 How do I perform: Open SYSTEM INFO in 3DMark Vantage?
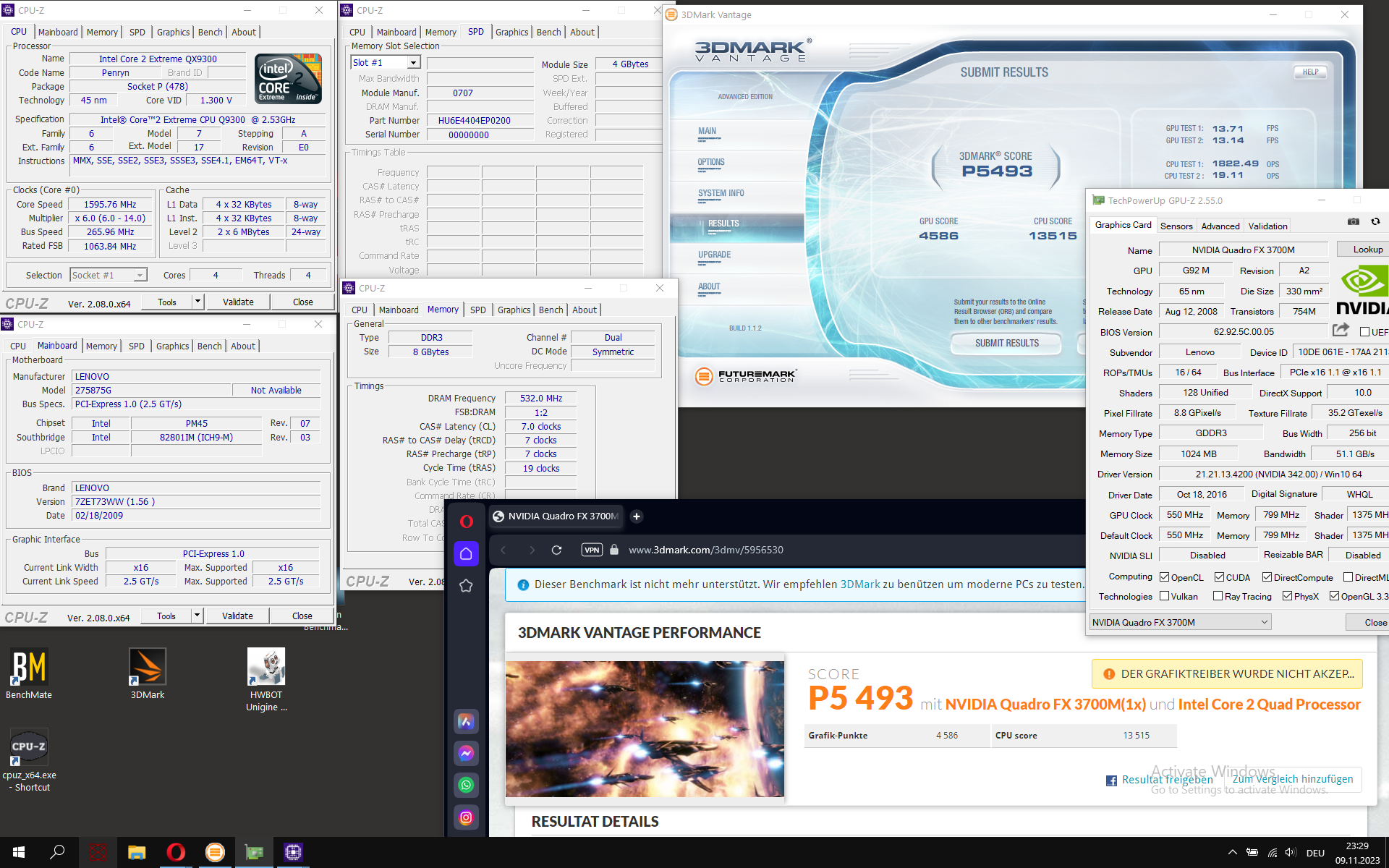coord(721,193)
